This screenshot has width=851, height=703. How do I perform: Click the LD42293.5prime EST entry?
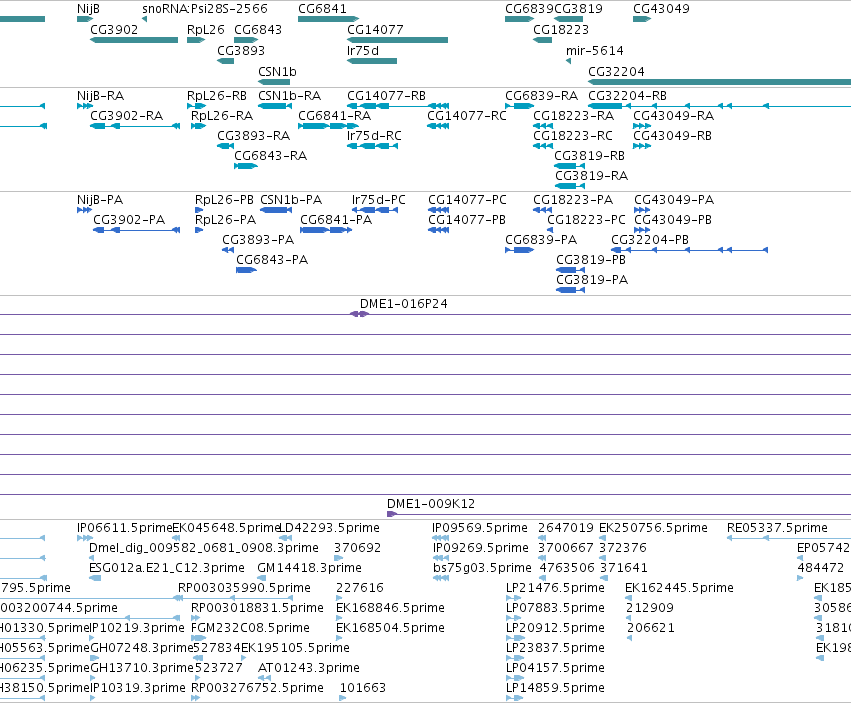286,538
